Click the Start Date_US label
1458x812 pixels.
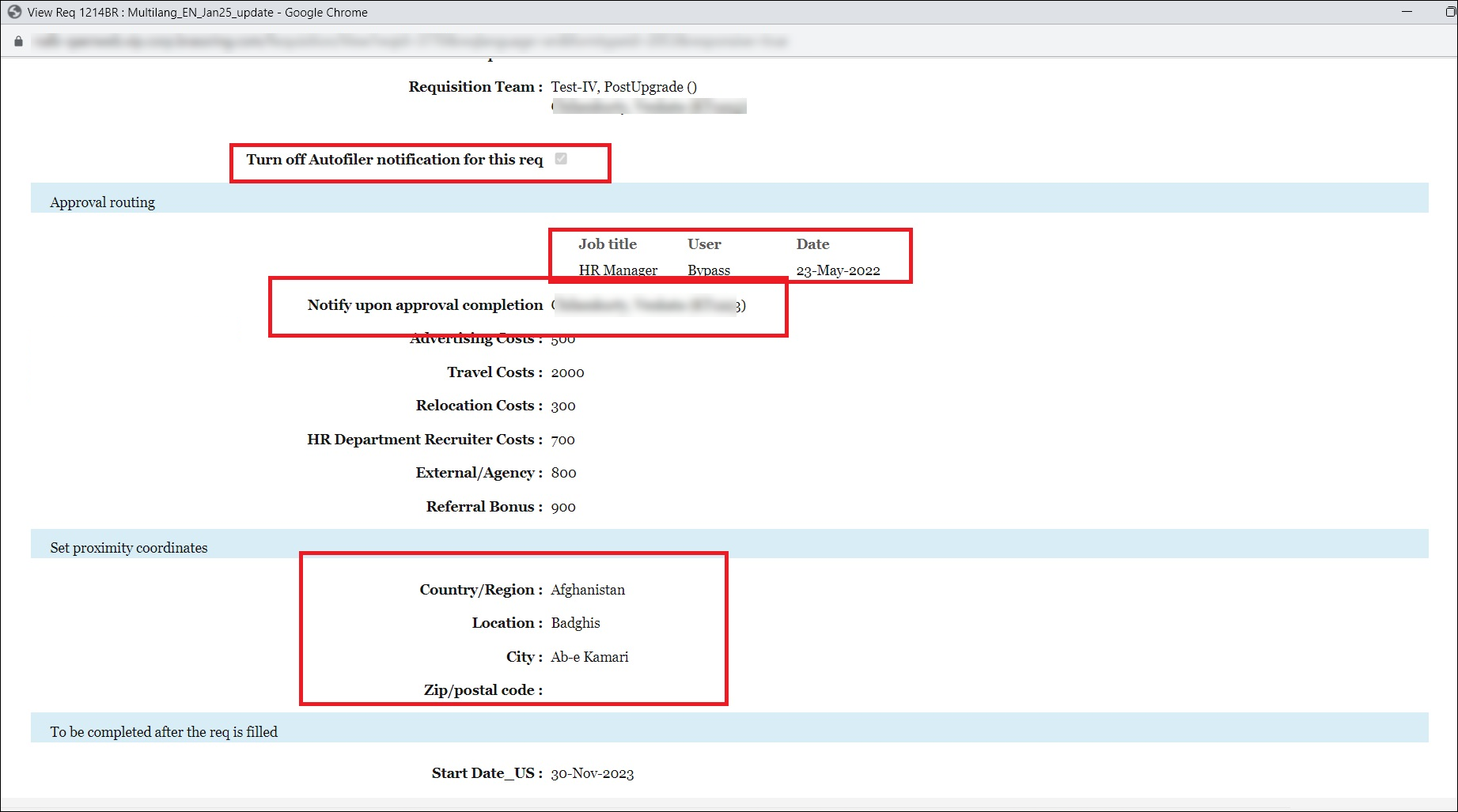click(487, 773)
